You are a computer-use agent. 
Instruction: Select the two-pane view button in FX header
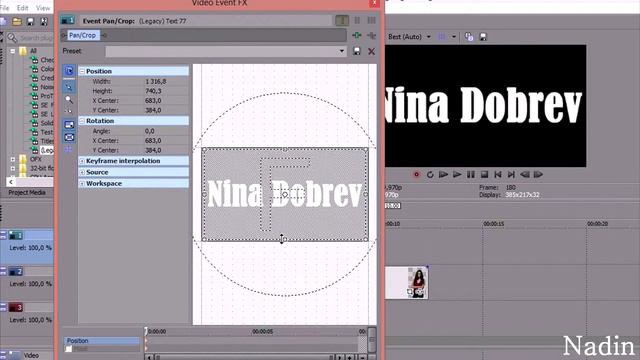click(x=357, y=20)
